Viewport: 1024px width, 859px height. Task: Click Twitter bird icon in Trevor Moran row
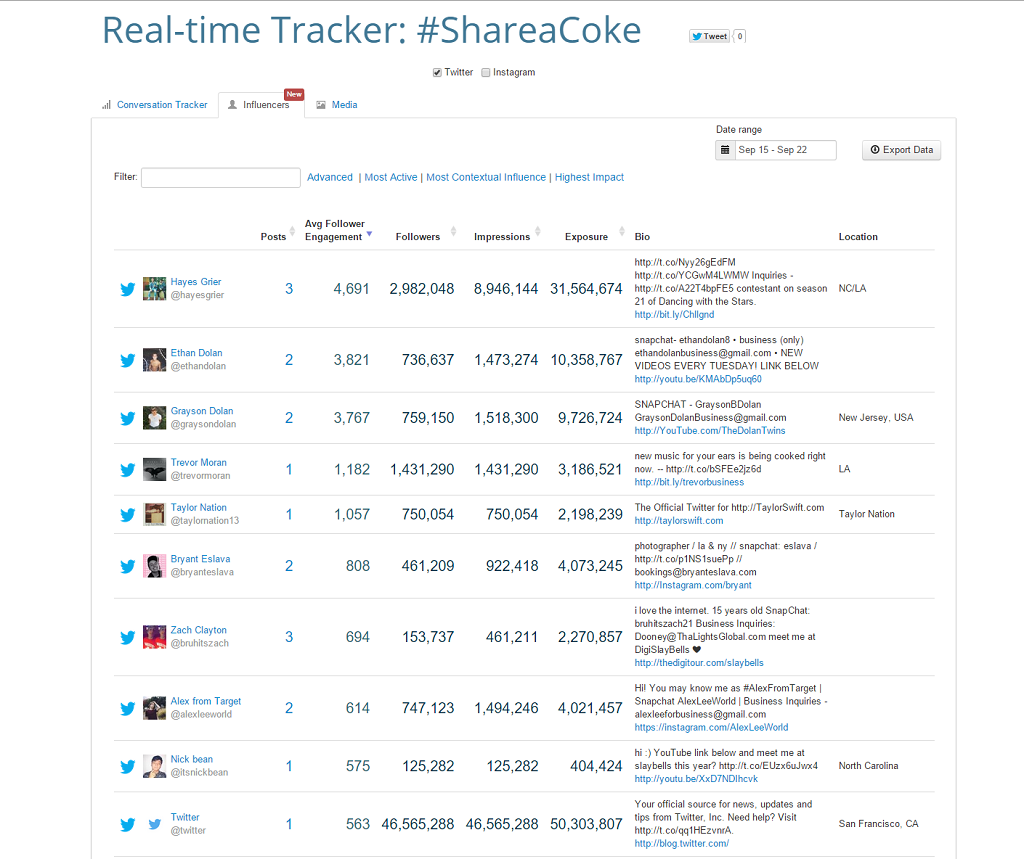pyautogui.click(x=128, y=470)
